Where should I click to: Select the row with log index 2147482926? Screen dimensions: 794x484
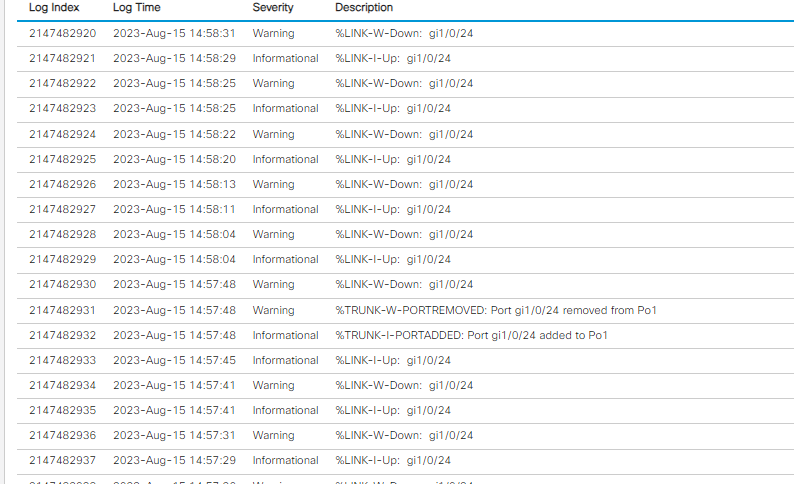(x=62, y=184)
